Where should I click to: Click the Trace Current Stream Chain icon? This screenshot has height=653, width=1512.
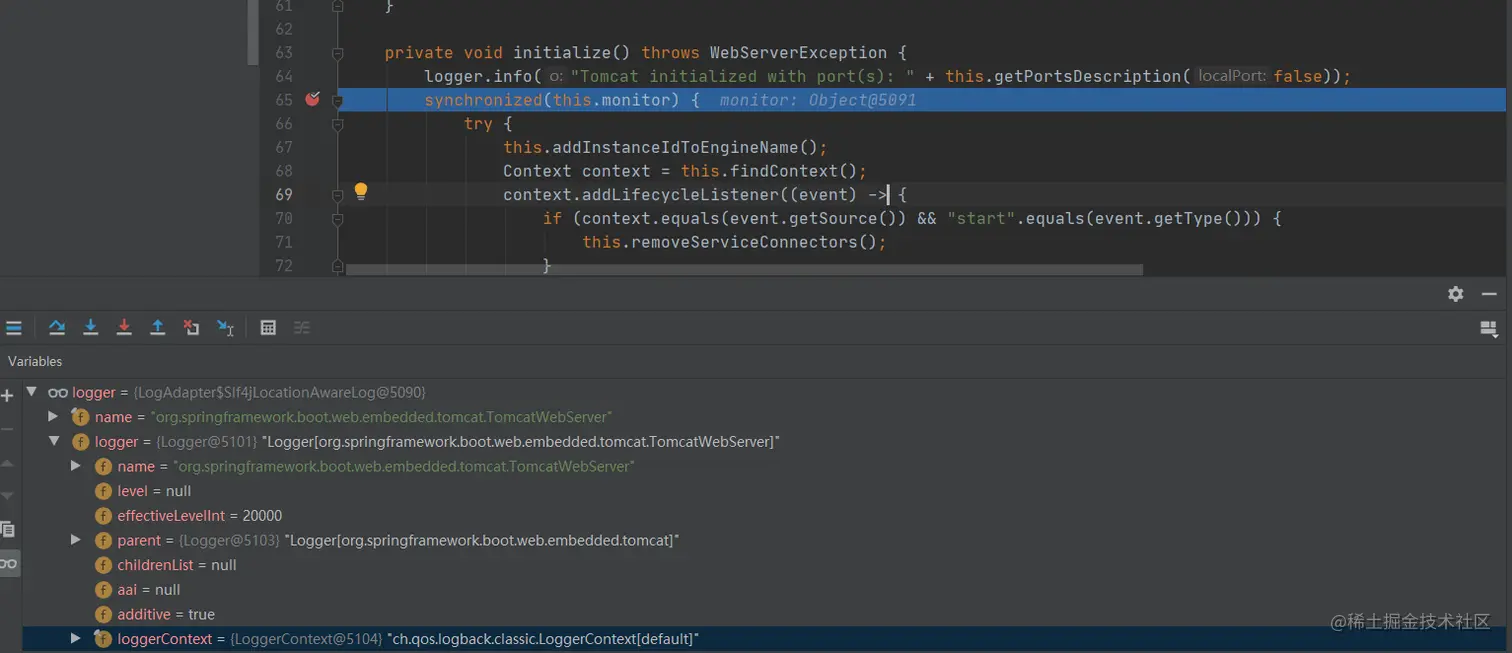click(x=302, y=328)
